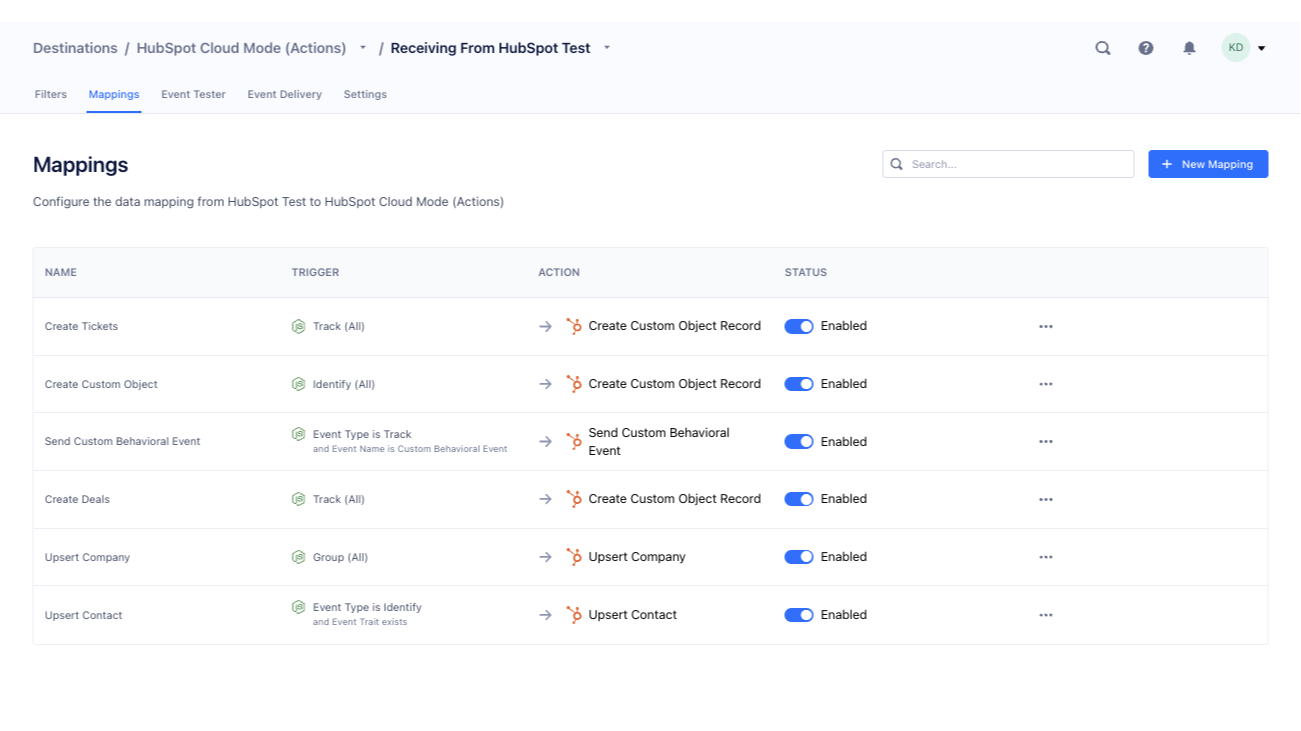This screenshot has width=1301, height=731.
Task: Open HubSpot Cloud Mode (Actions) breadcrumb
Action: [241, 48]
